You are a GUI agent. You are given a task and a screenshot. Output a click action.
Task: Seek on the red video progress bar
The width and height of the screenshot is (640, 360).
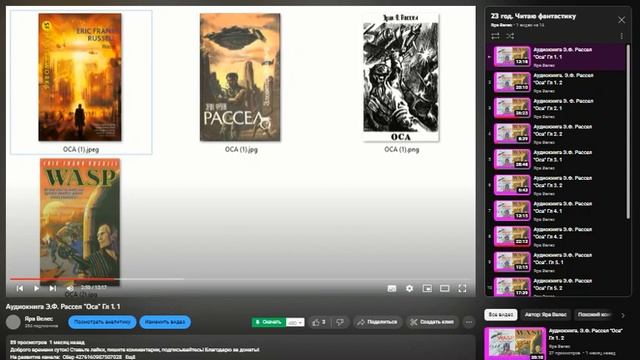tap(240, 279)
